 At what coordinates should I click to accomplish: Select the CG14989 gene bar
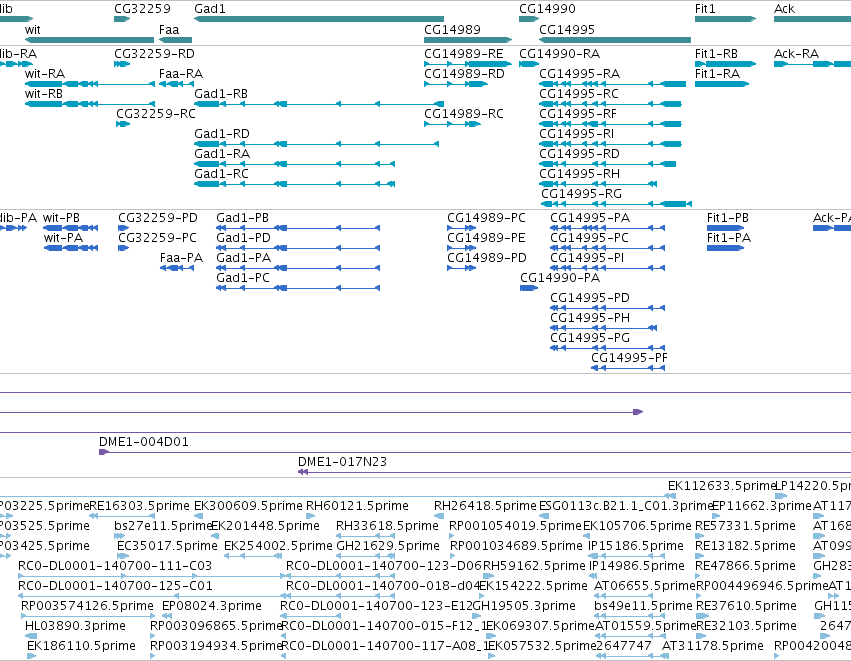(x=468, y=40)
